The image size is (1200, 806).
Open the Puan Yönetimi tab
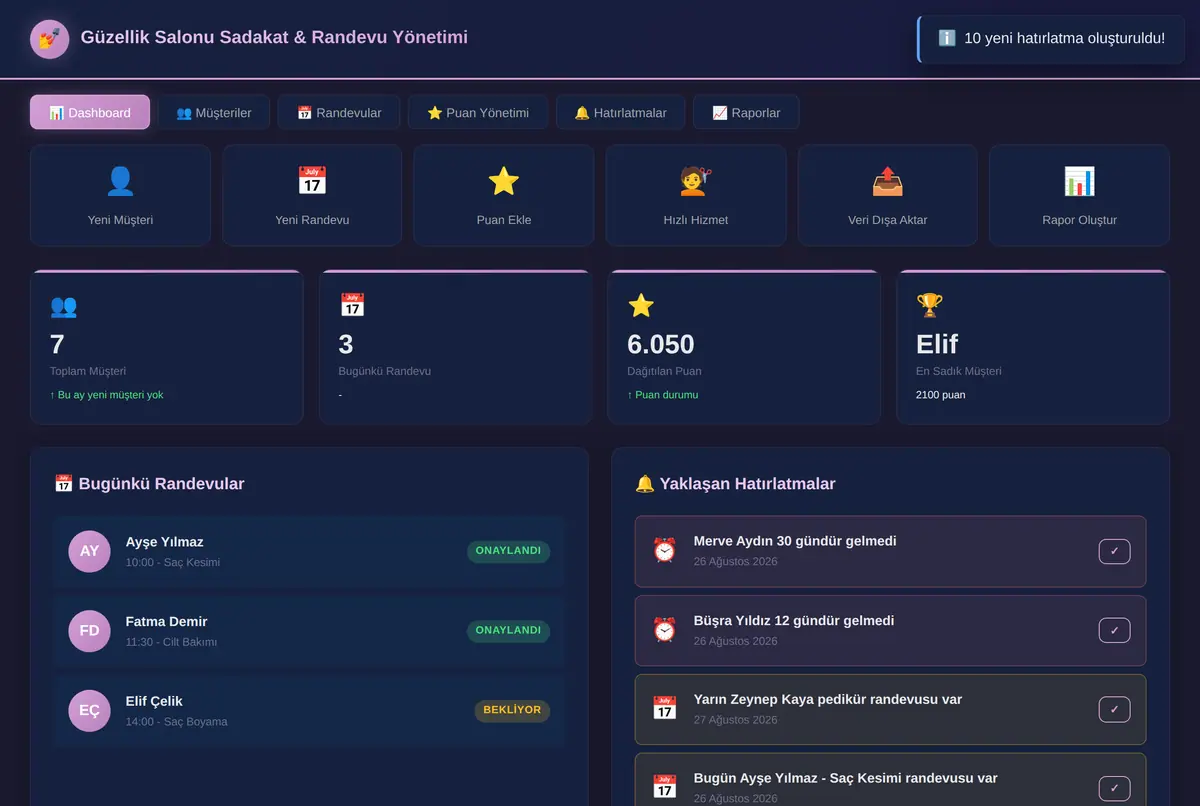coord(478,112)
